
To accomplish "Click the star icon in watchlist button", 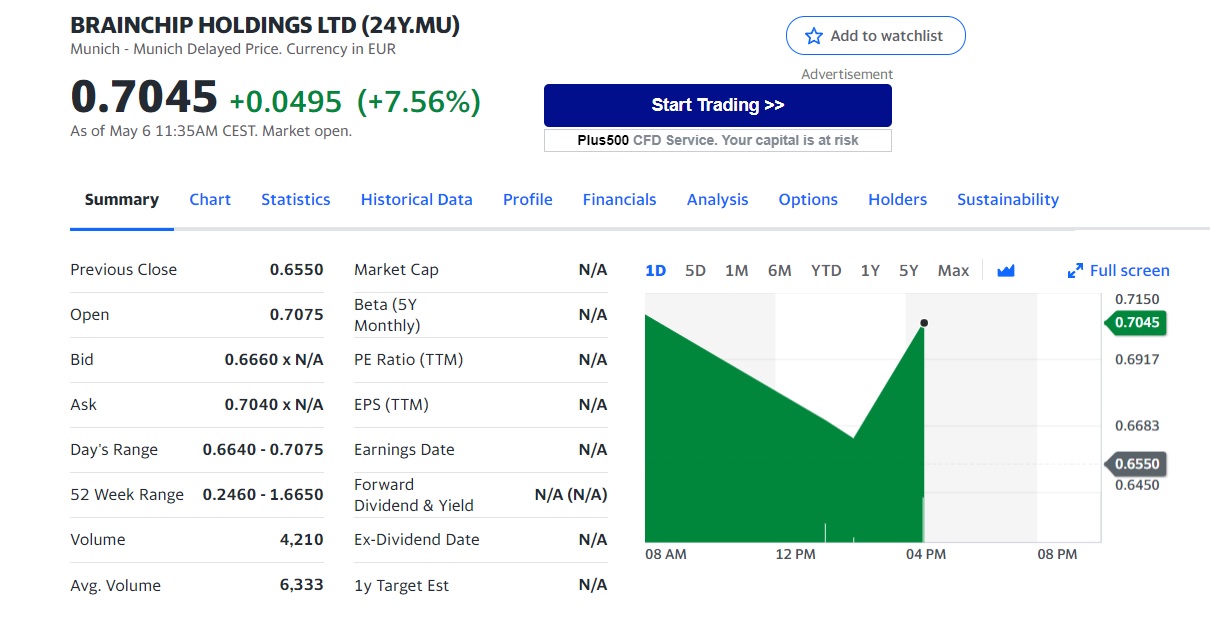I will [813, 36].
